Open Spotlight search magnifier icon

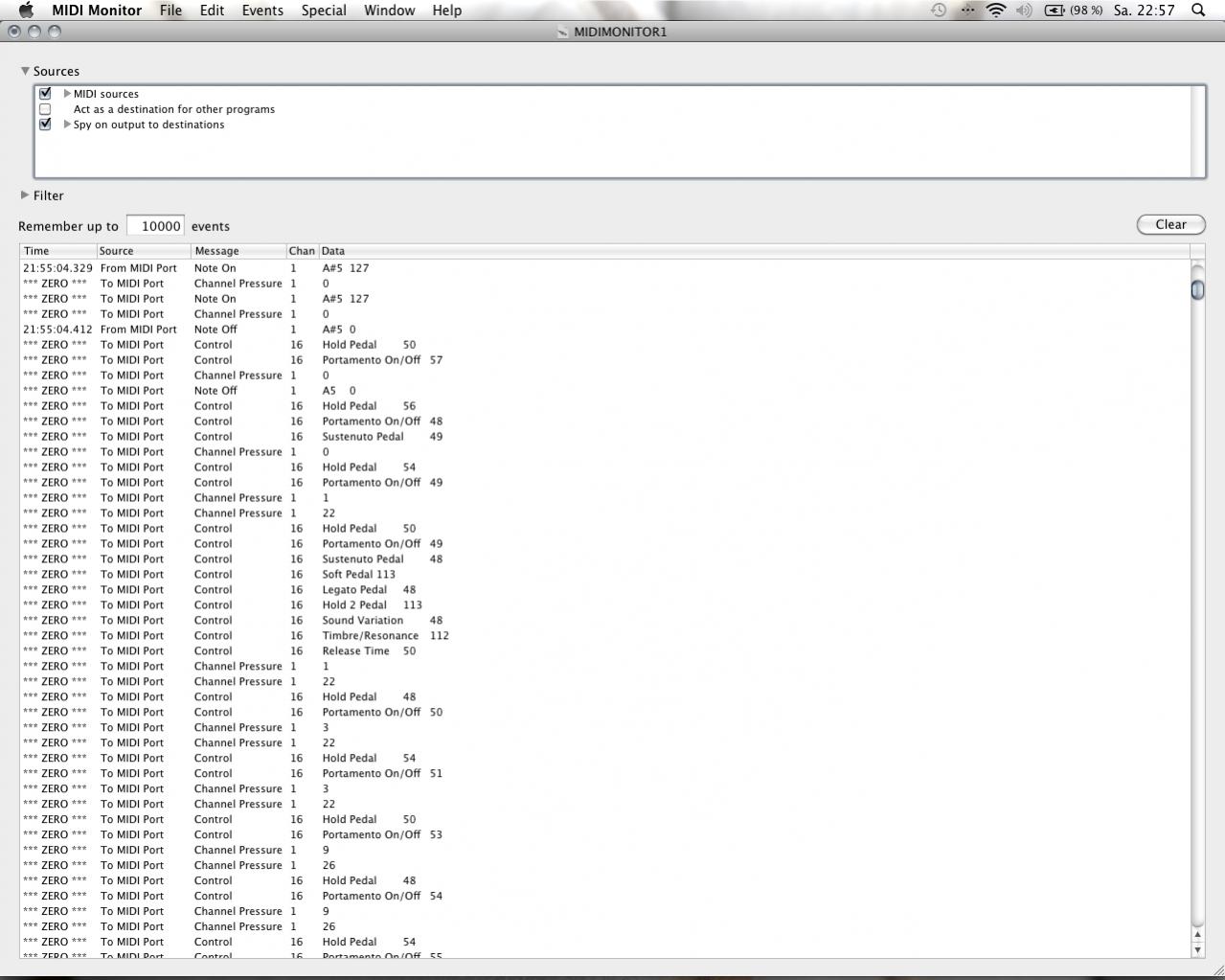click(x=1197, y=10)
